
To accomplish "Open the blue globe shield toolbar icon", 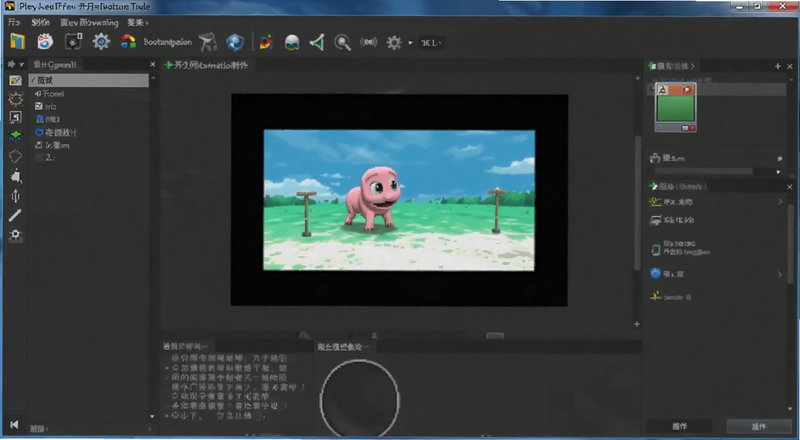I will [235, 42].
